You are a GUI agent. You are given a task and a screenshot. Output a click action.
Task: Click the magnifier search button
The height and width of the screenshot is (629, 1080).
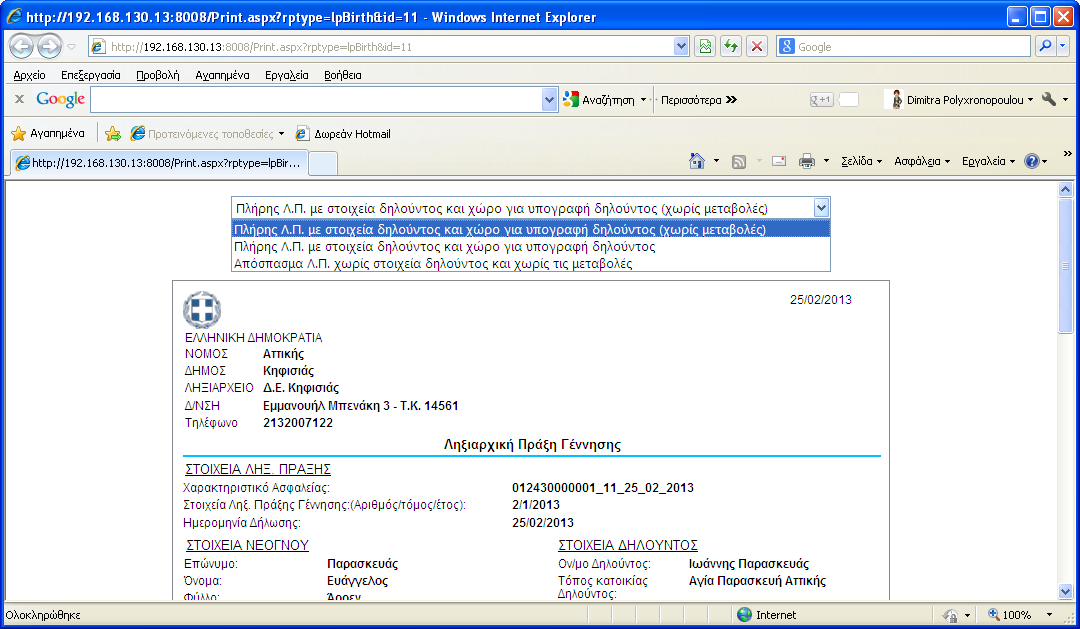click(x=1046, y=47)
